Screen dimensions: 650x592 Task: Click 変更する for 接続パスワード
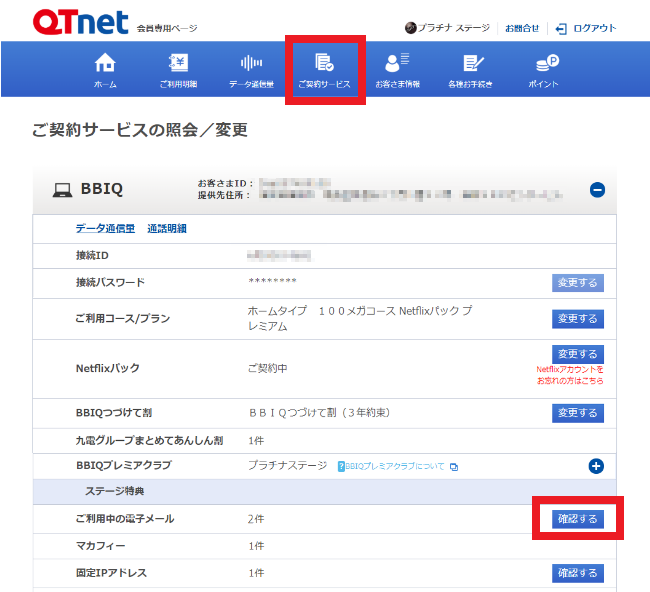577,283
